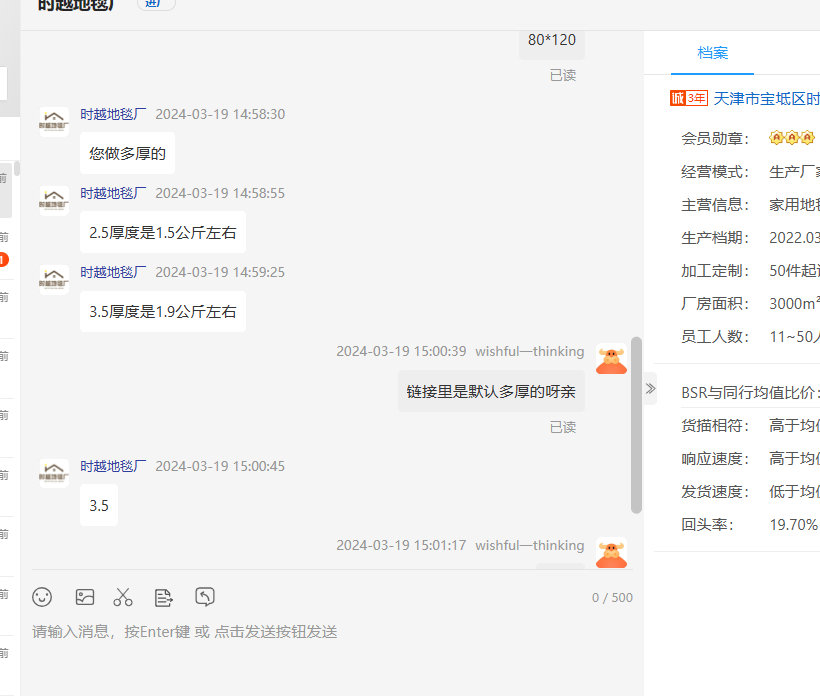820x696 pixels.
Task: Click the 响应速度 label
Action: [714, 459]
